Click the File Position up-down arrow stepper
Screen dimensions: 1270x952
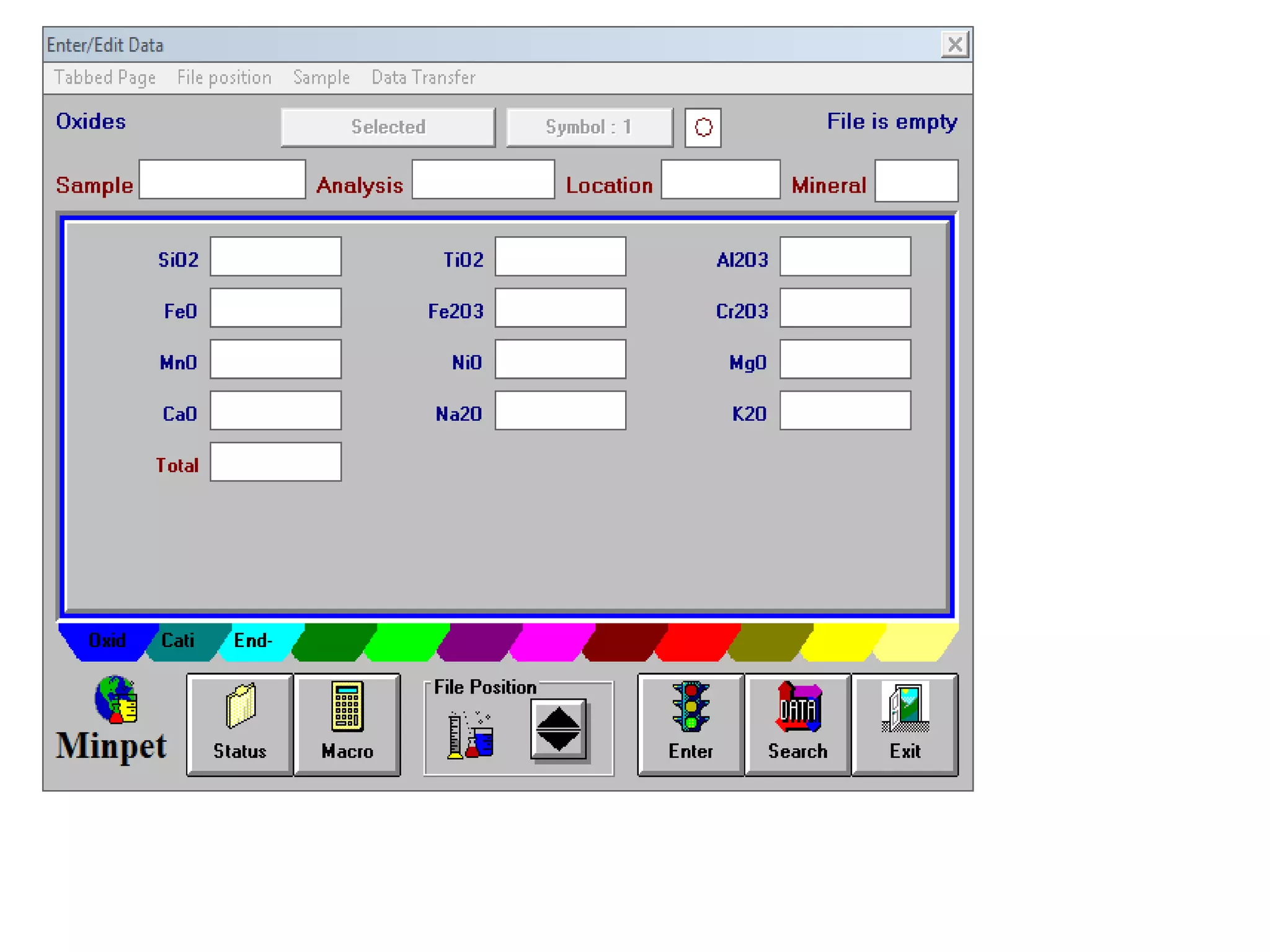click(x=558, y=729)
